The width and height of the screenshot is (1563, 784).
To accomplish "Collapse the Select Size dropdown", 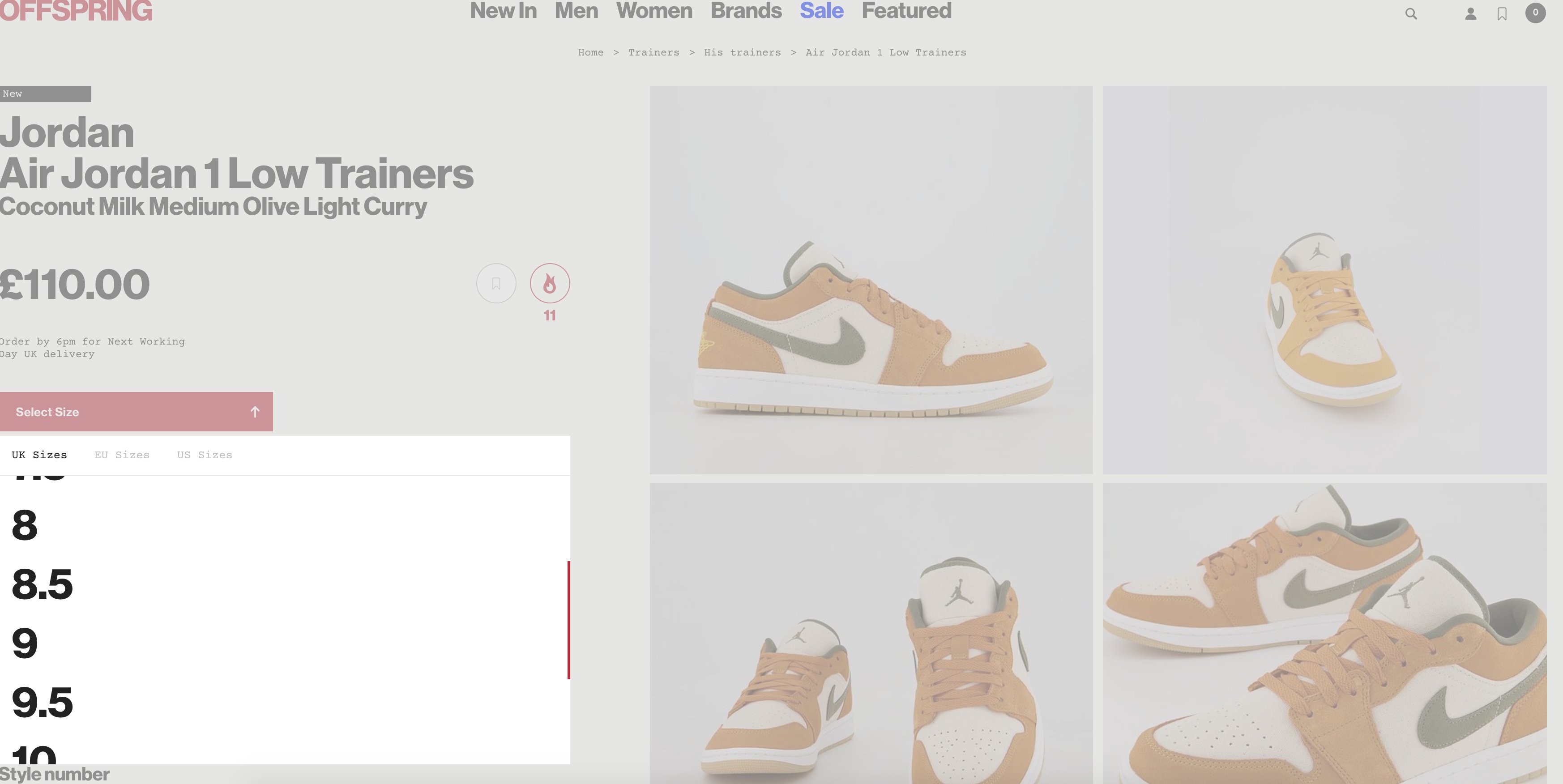I will tap(137, 411).
